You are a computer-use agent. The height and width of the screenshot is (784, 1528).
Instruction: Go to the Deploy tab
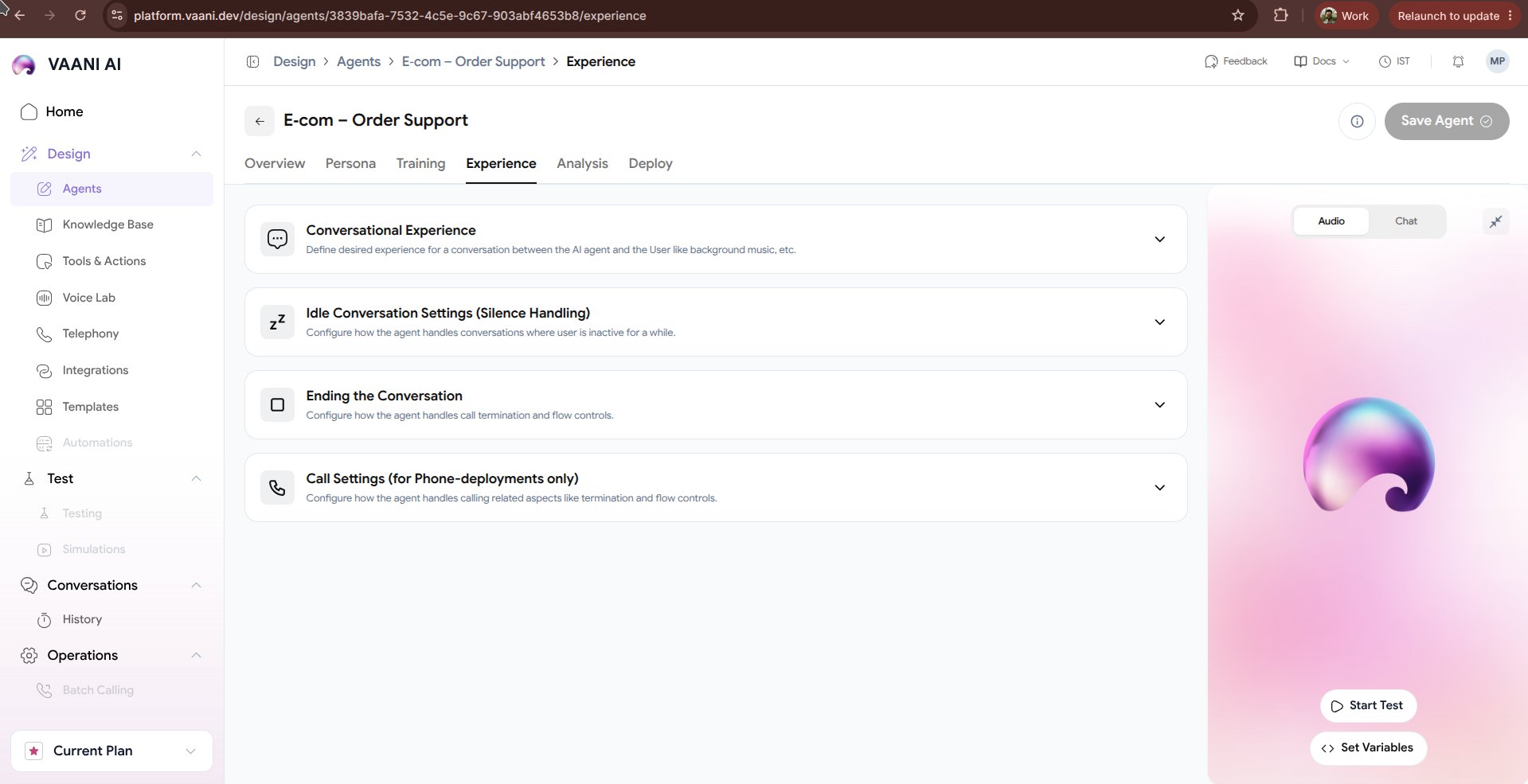click(651, 163)
